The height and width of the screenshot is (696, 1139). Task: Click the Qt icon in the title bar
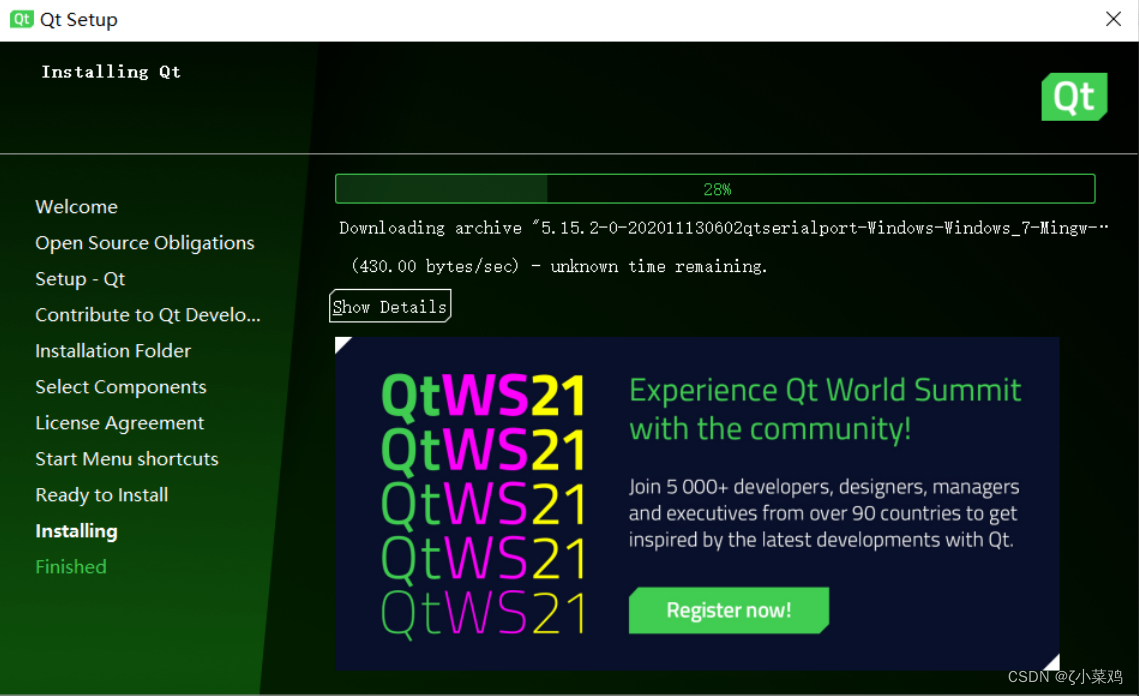[21, 19]
